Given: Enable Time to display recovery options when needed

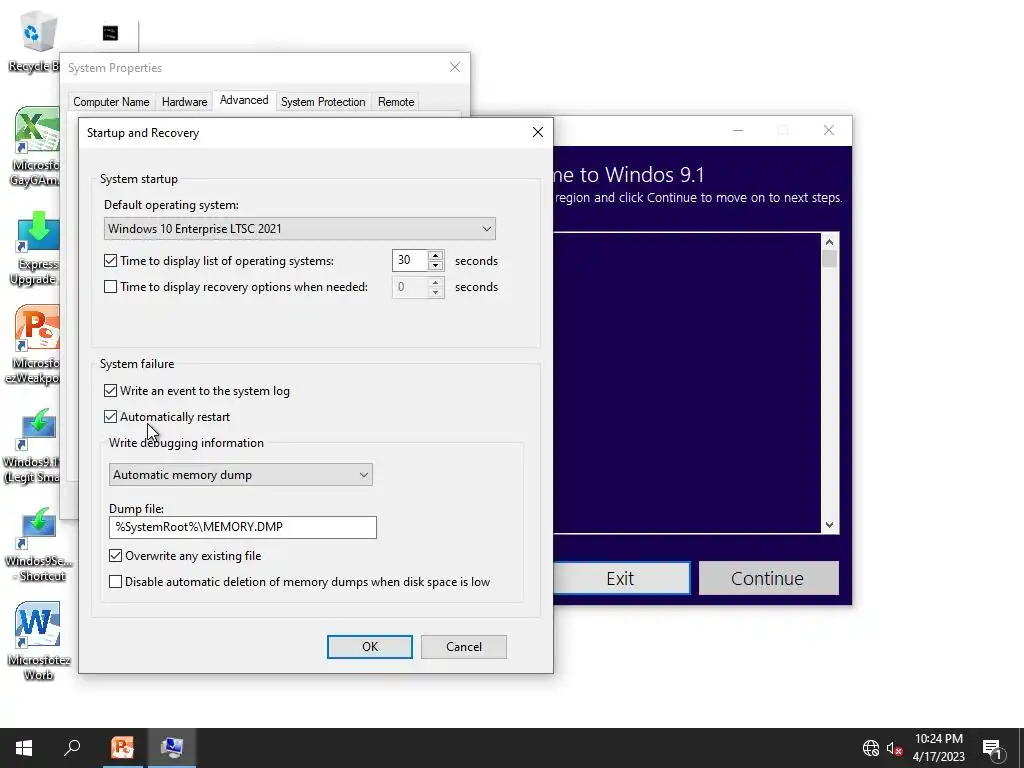Looking at the screenshot, I should click(x=110, y=287).
